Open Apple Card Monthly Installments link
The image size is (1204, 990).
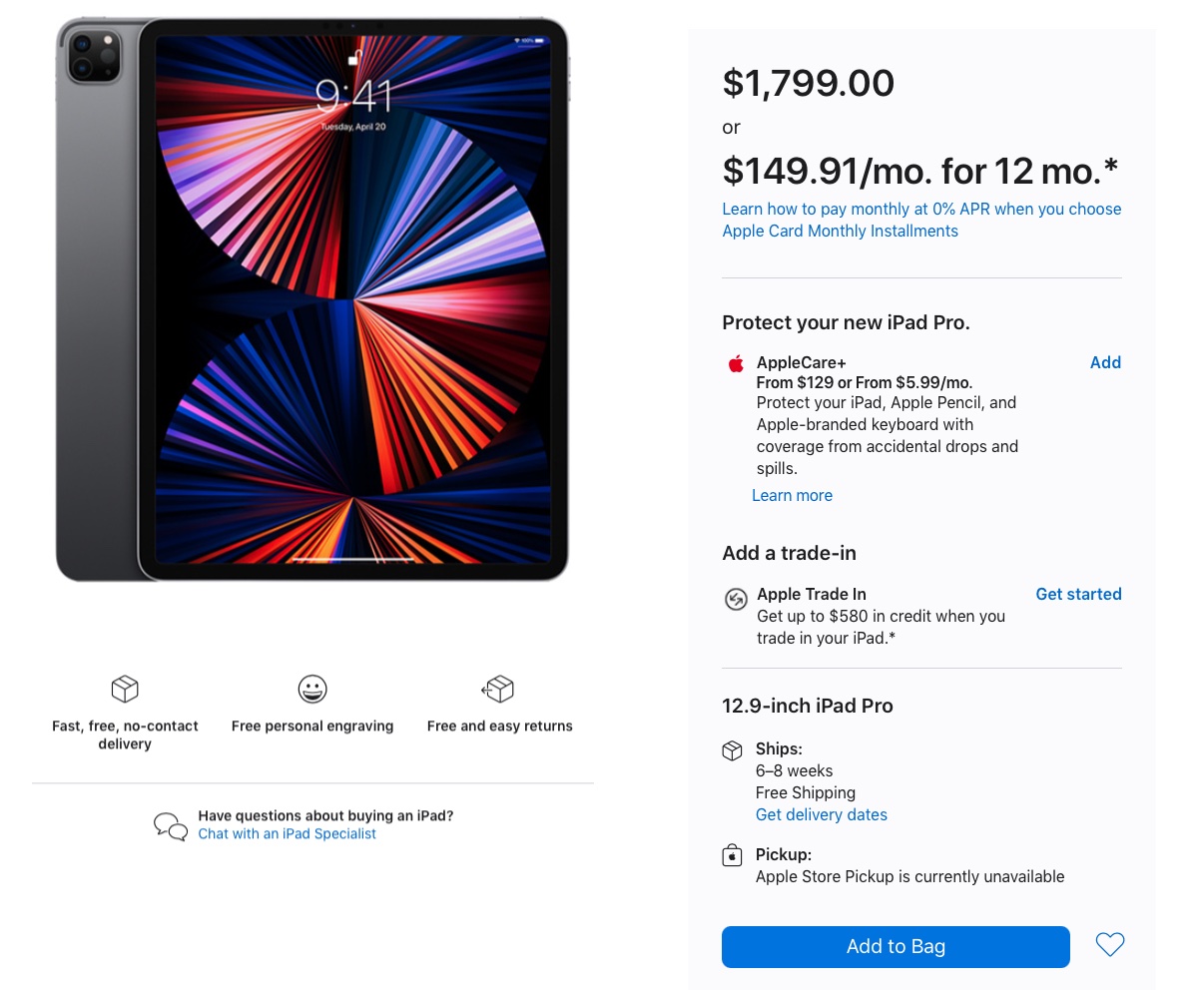(840, 231)
